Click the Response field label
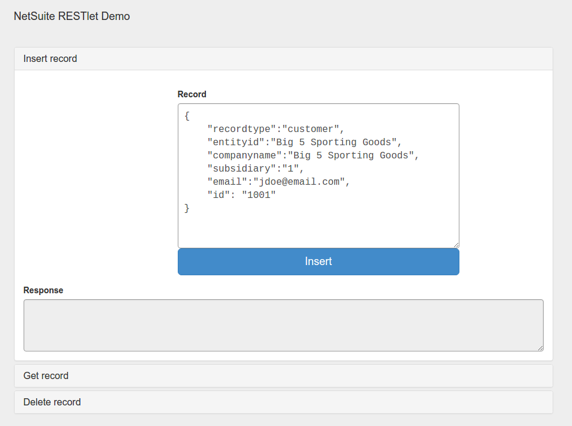The width and height of the screenshot is (572, 426). pyautogui.click(x=43, y=290)
